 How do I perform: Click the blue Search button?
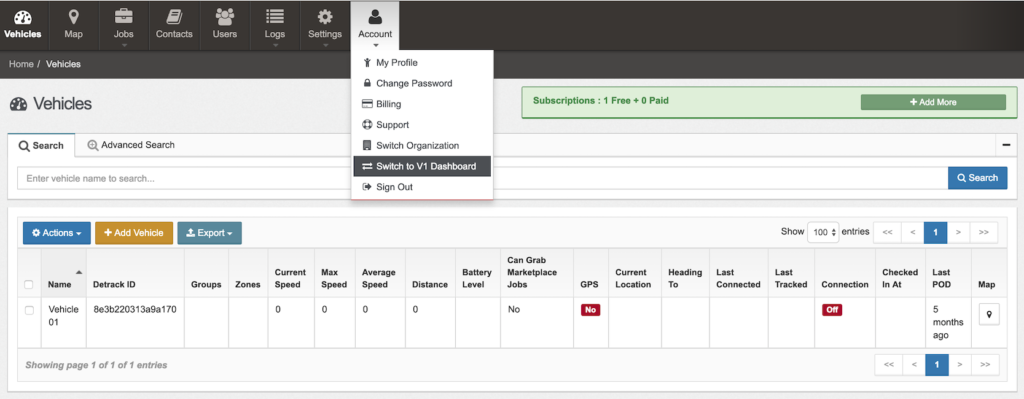click(x=978, y=178)
